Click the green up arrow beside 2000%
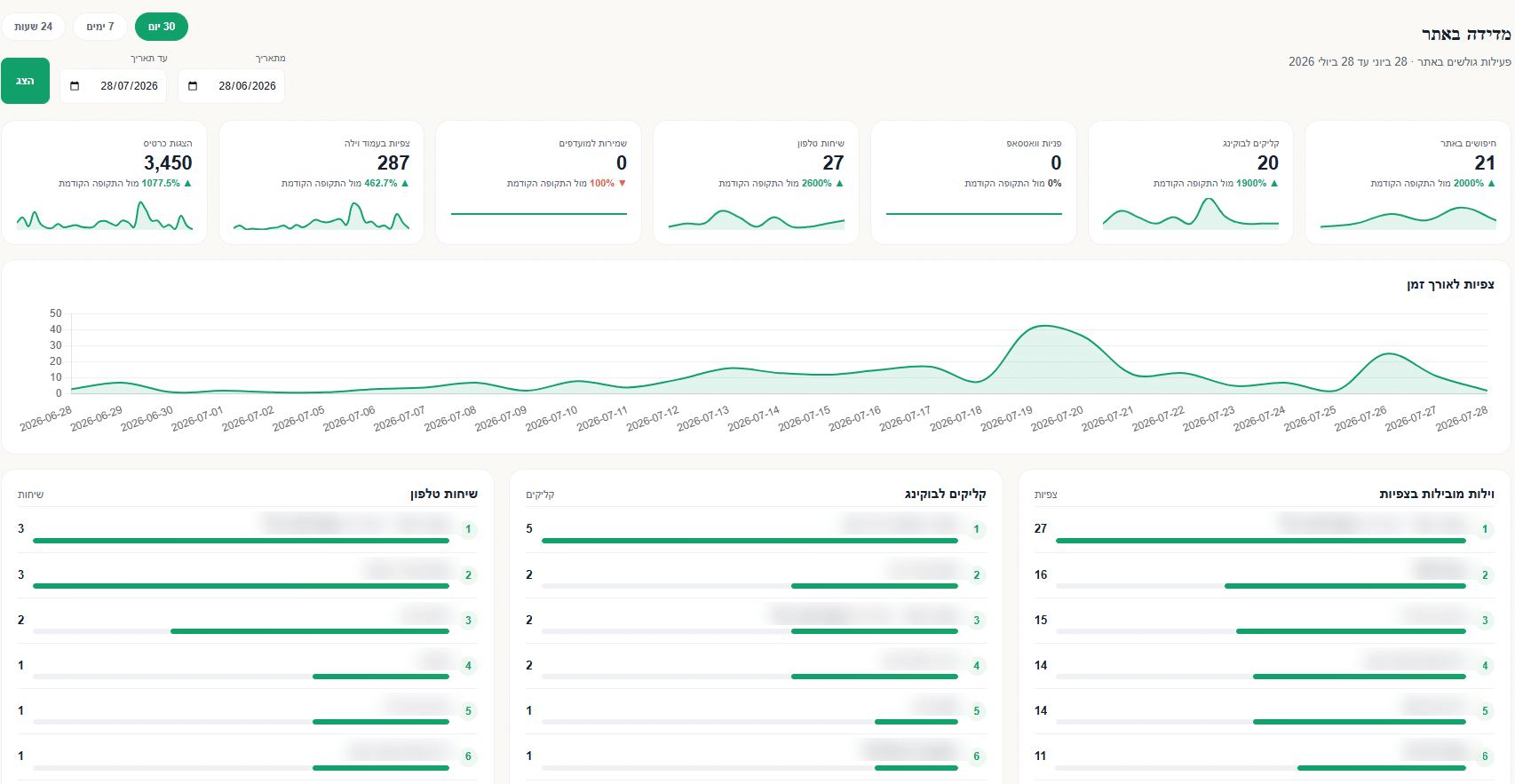The width and height of the screenshot is (1515, 784). (1492, 184)
